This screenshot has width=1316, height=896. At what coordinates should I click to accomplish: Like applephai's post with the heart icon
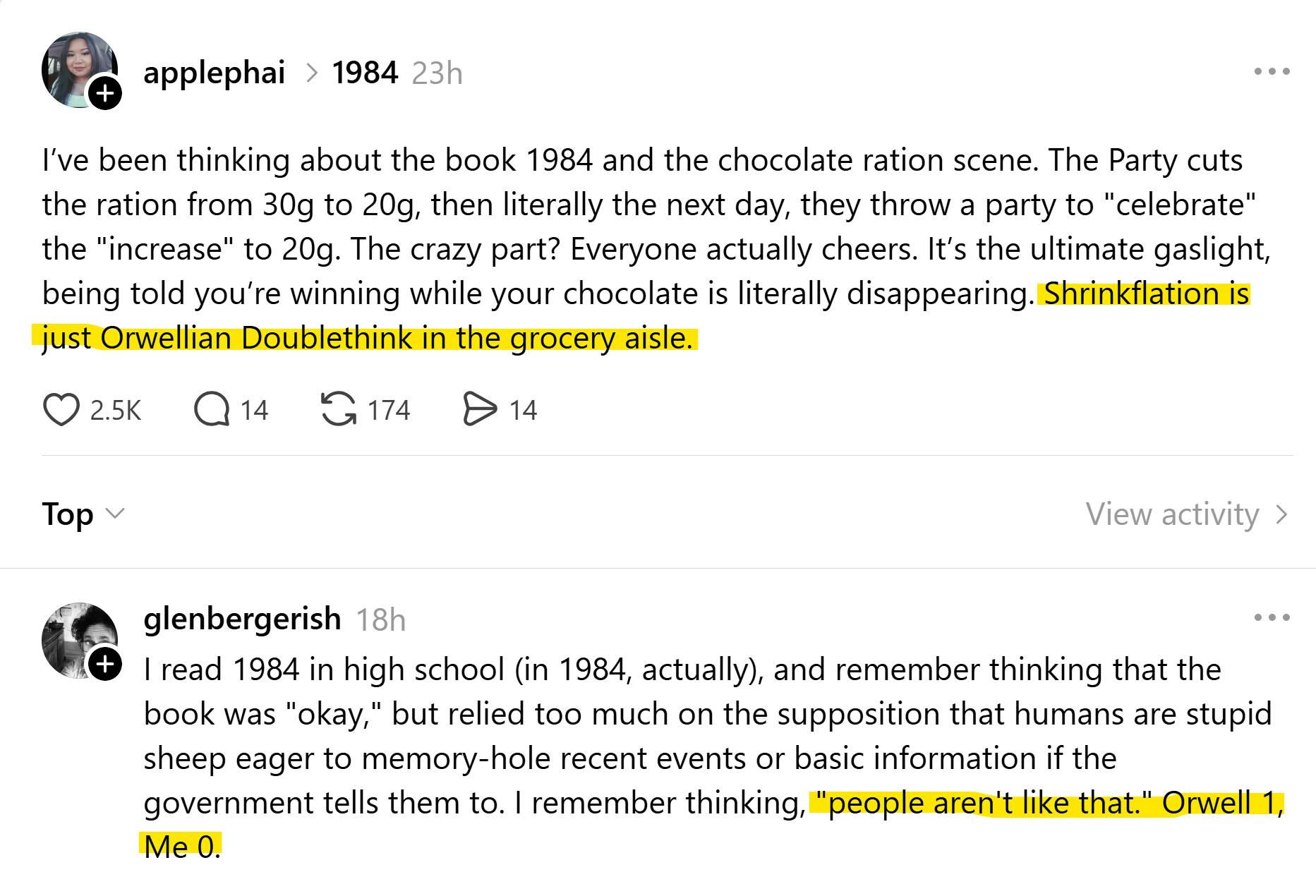click(x=61, y=410)
